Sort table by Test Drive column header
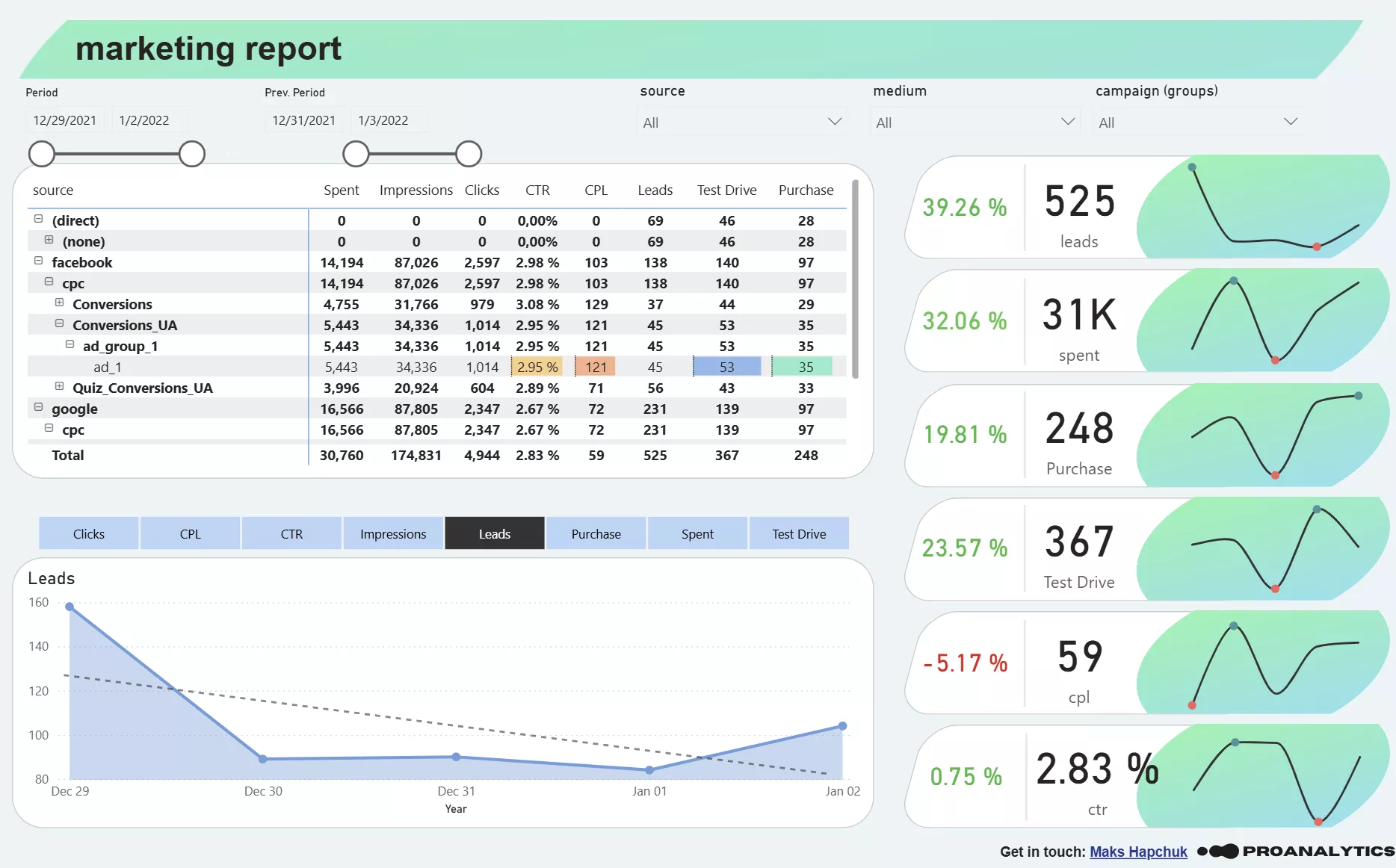Viewport: 1396px width, 868px height. click(x=727, y=190)
